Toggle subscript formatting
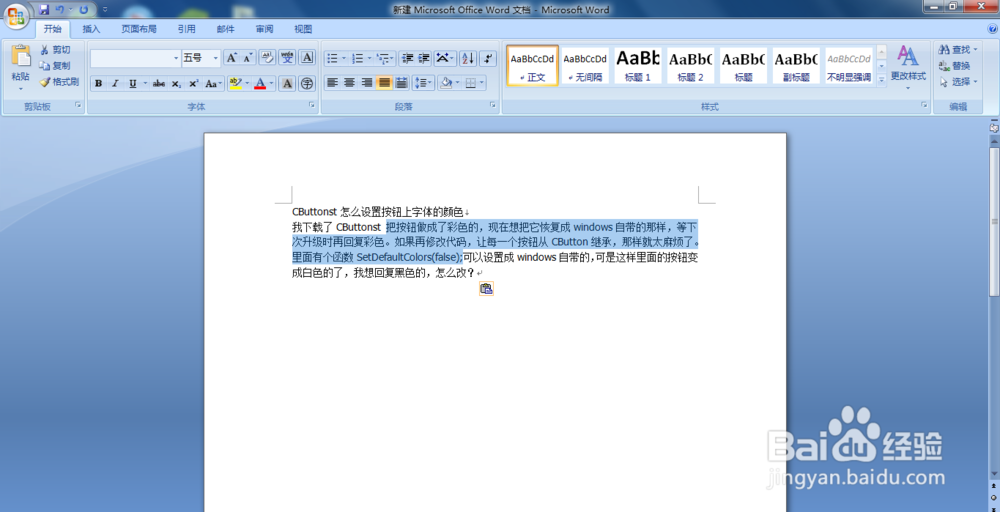The height and width of the screenshot is (512, 1000). [176, 84]
